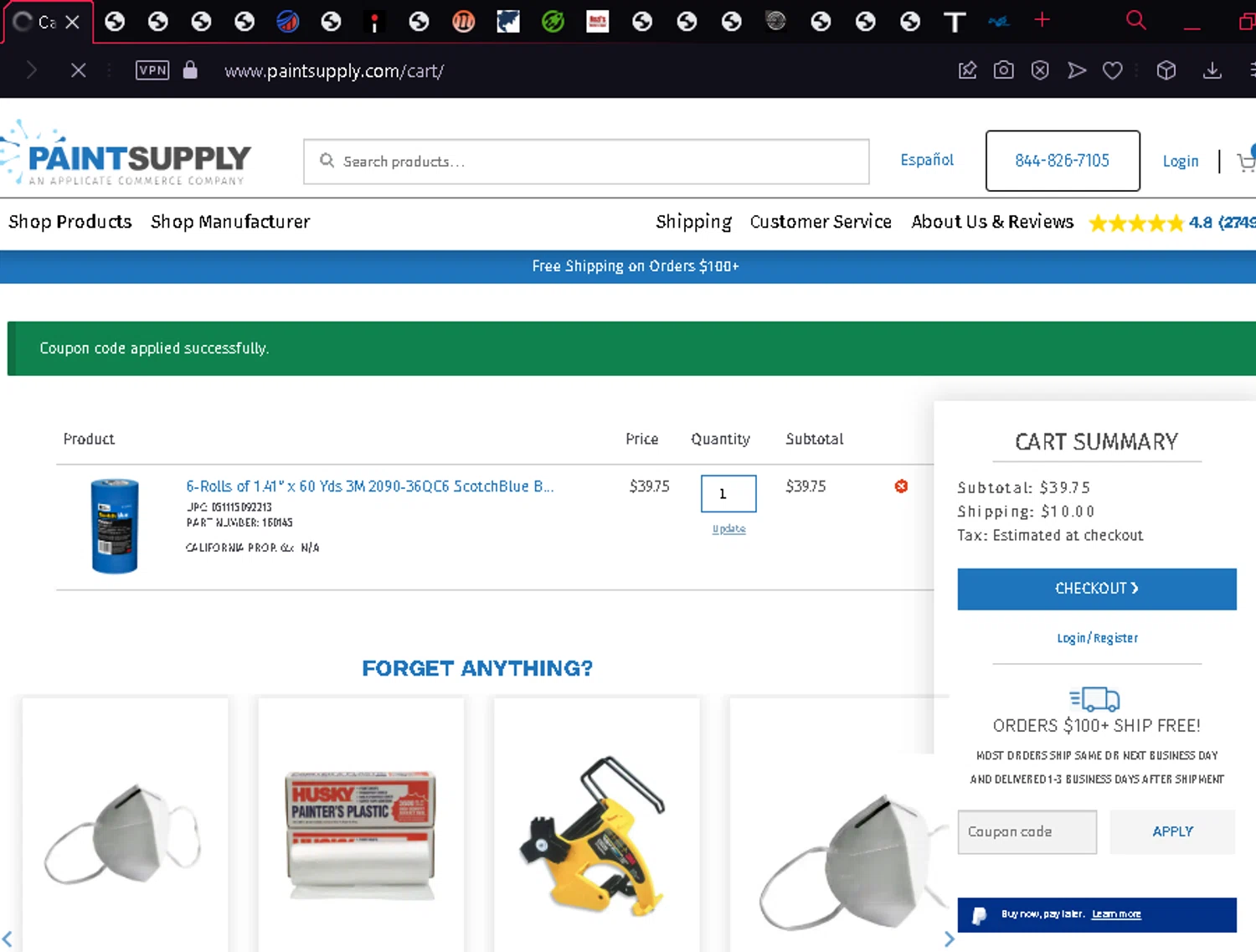Click the search magnifier icon in search box
This screenshot has height=952, width=1256.
coord(327,161)
